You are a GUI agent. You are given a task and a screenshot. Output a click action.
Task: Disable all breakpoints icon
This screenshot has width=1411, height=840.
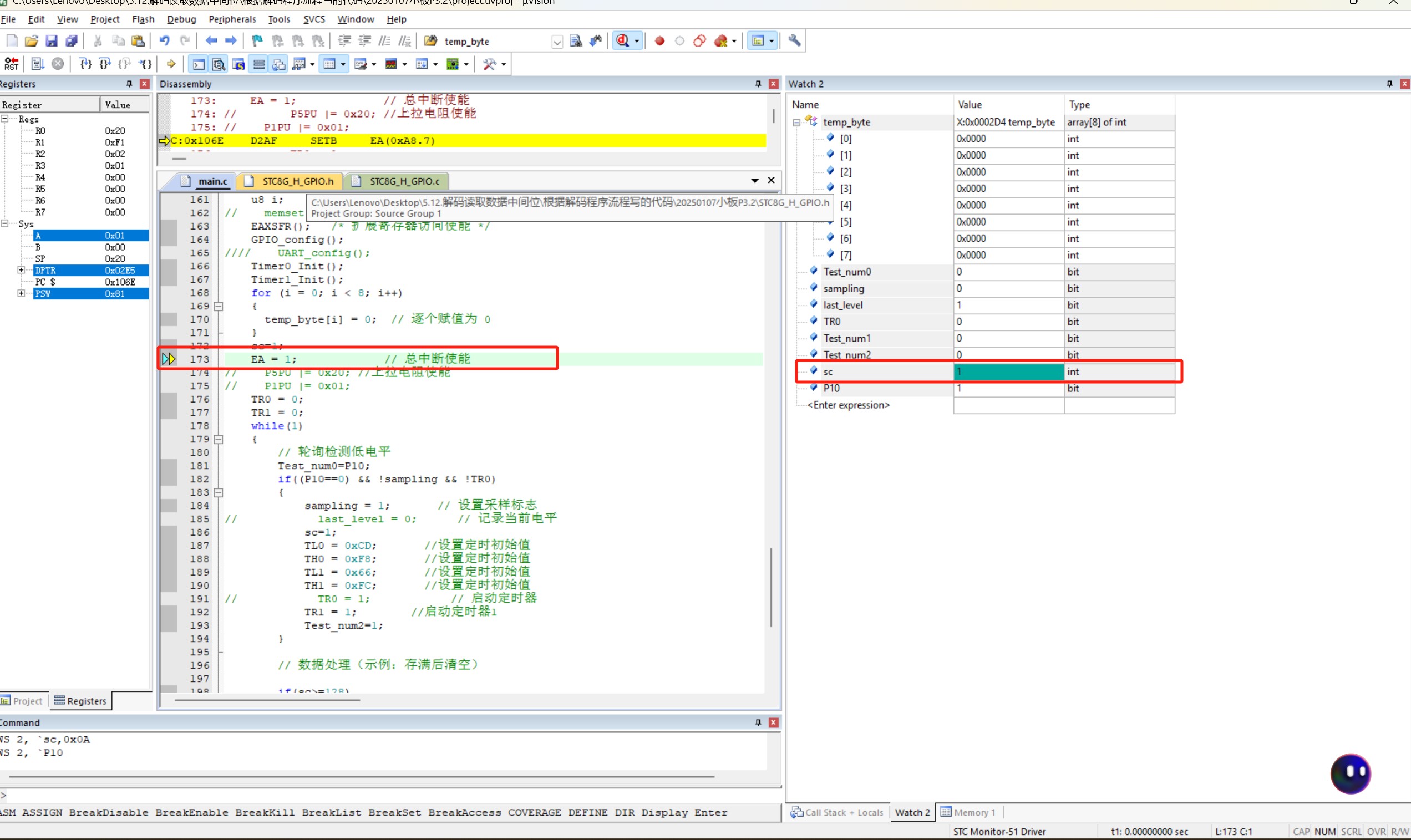[700, 41]
